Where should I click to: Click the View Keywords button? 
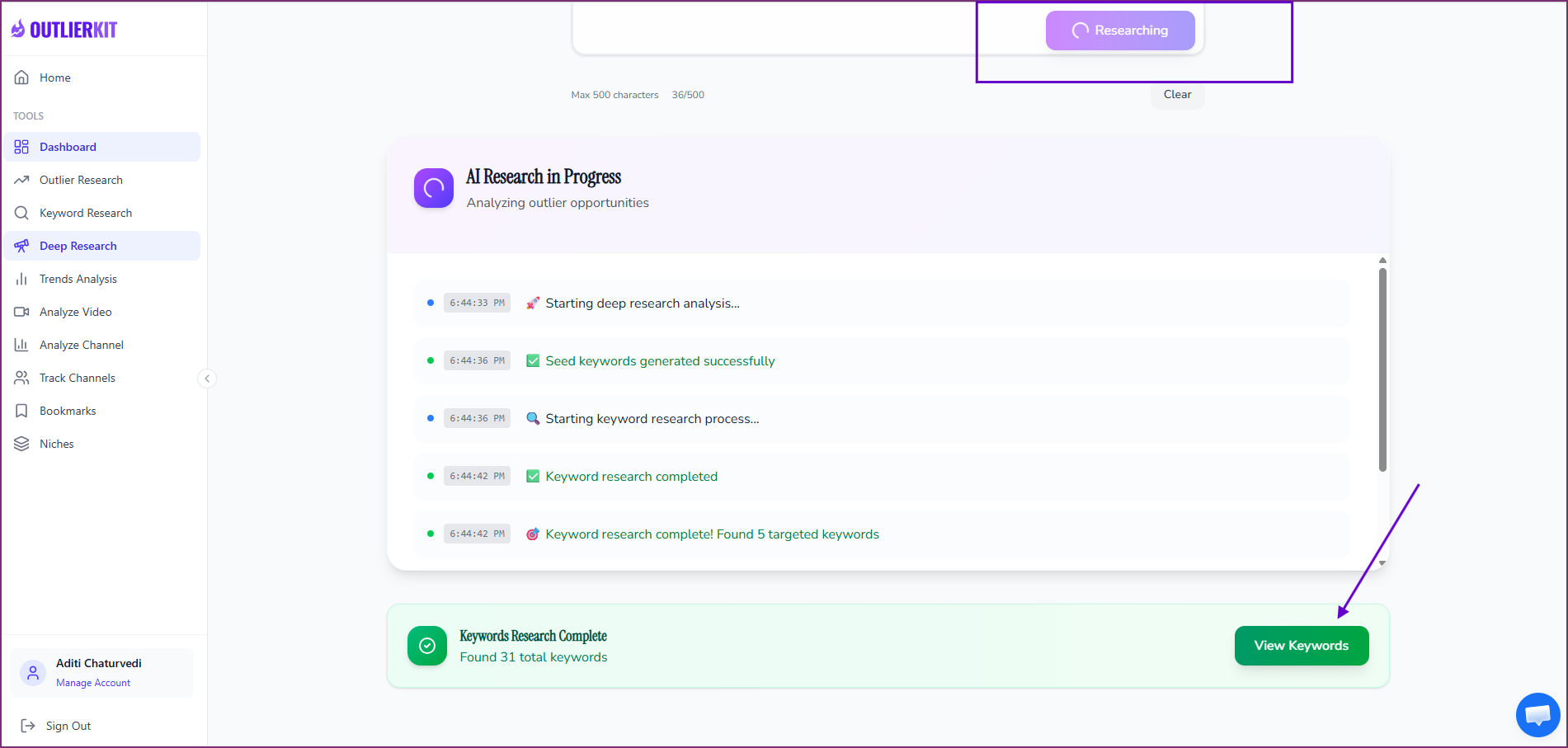click(1301, 645)
